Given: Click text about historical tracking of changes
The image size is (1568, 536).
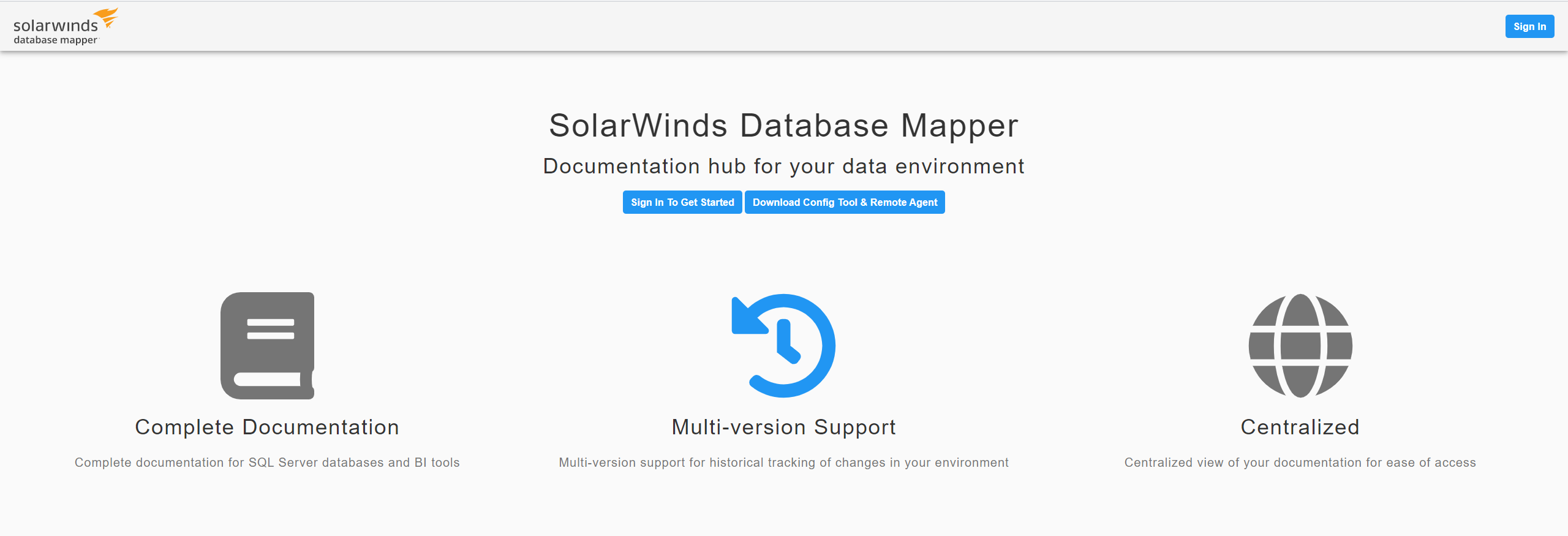Looking at the screenshot, I should click(783, 462).
